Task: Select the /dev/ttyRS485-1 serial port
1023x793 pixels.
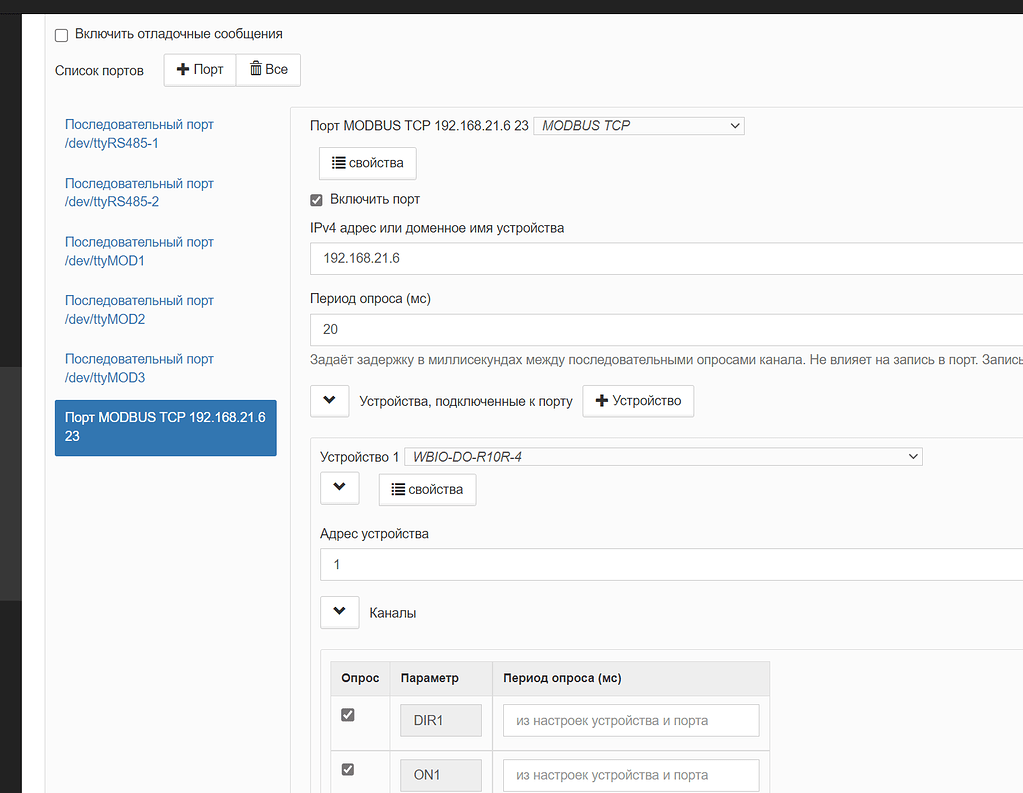Action: click(139, 133)
